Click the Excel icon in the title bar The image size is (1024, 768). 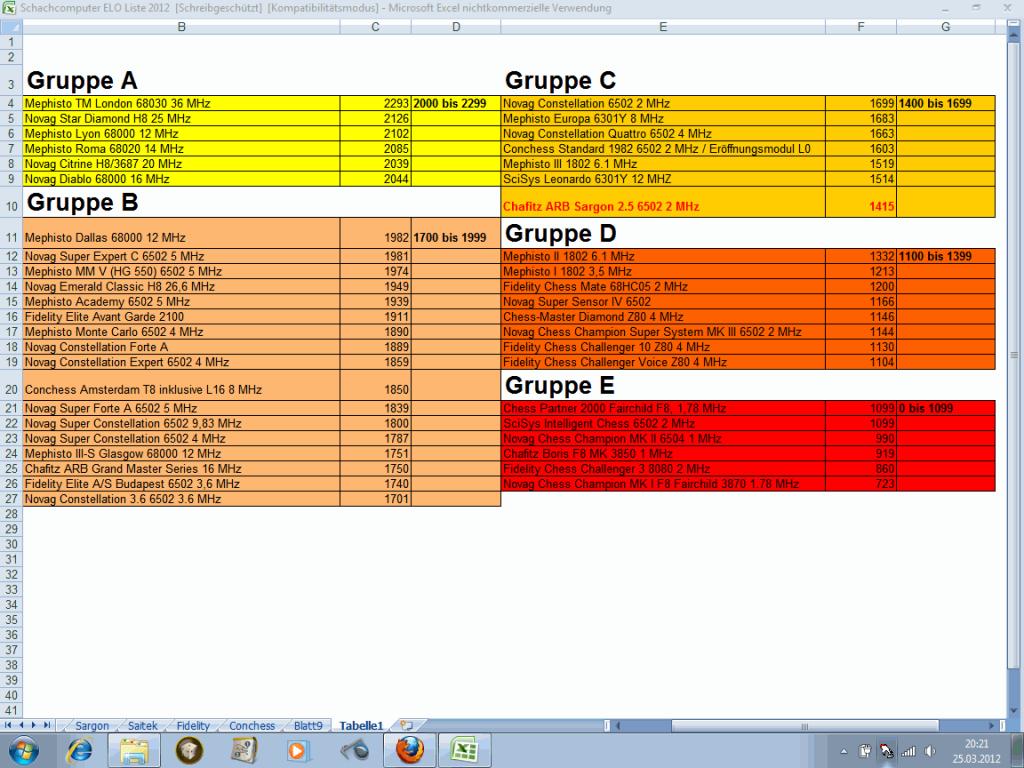pyautogui.click(x=8, y=8)
